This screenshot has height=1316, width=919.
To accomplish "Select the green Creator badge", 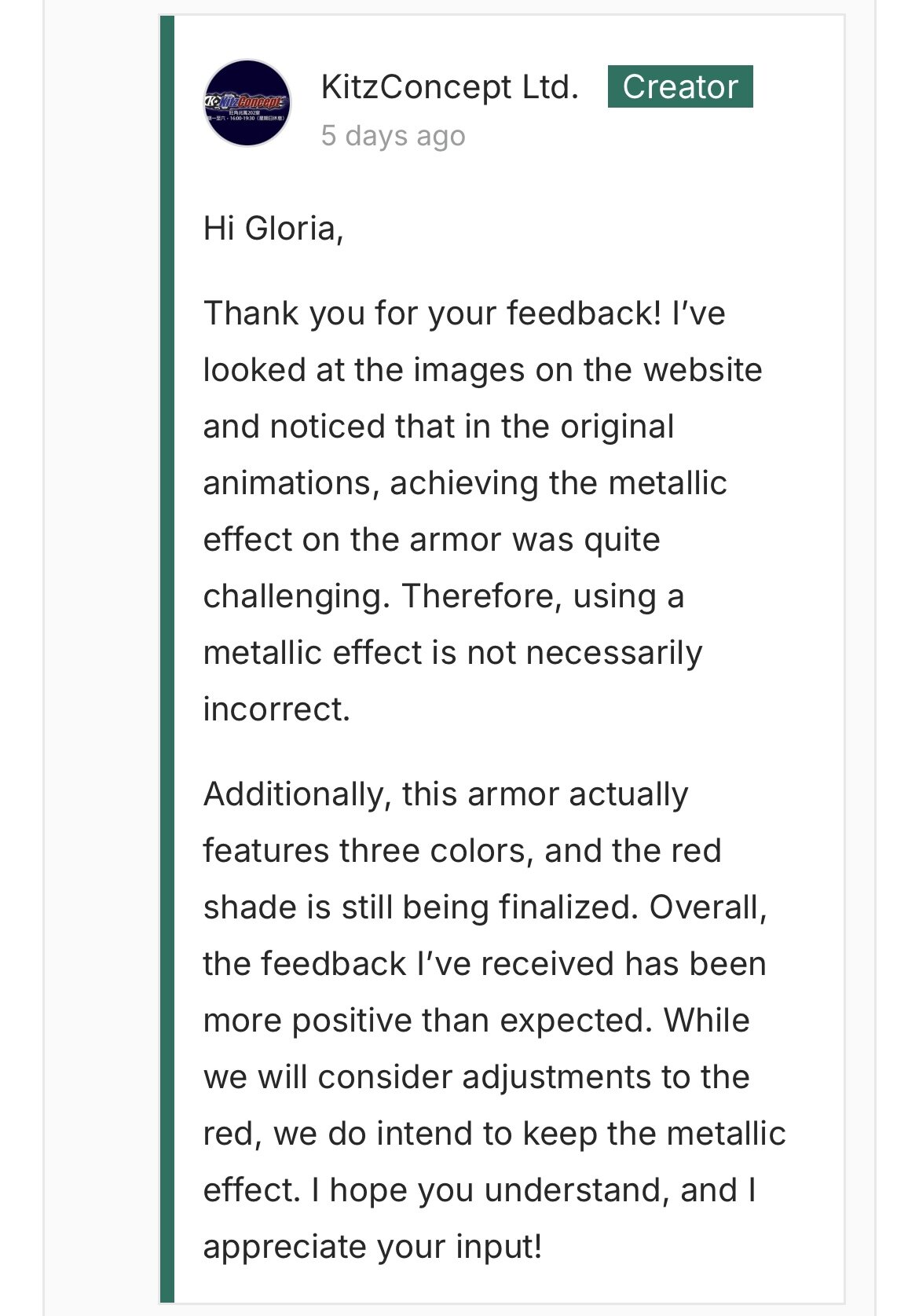I will pyautogui.click(x=680, y=86).
